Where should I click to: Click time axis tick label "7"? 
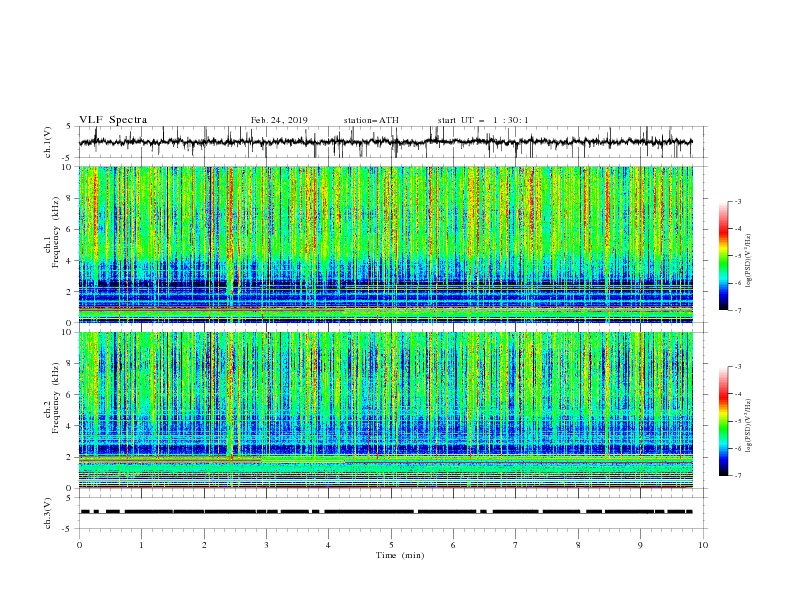[x=516, y=545]
